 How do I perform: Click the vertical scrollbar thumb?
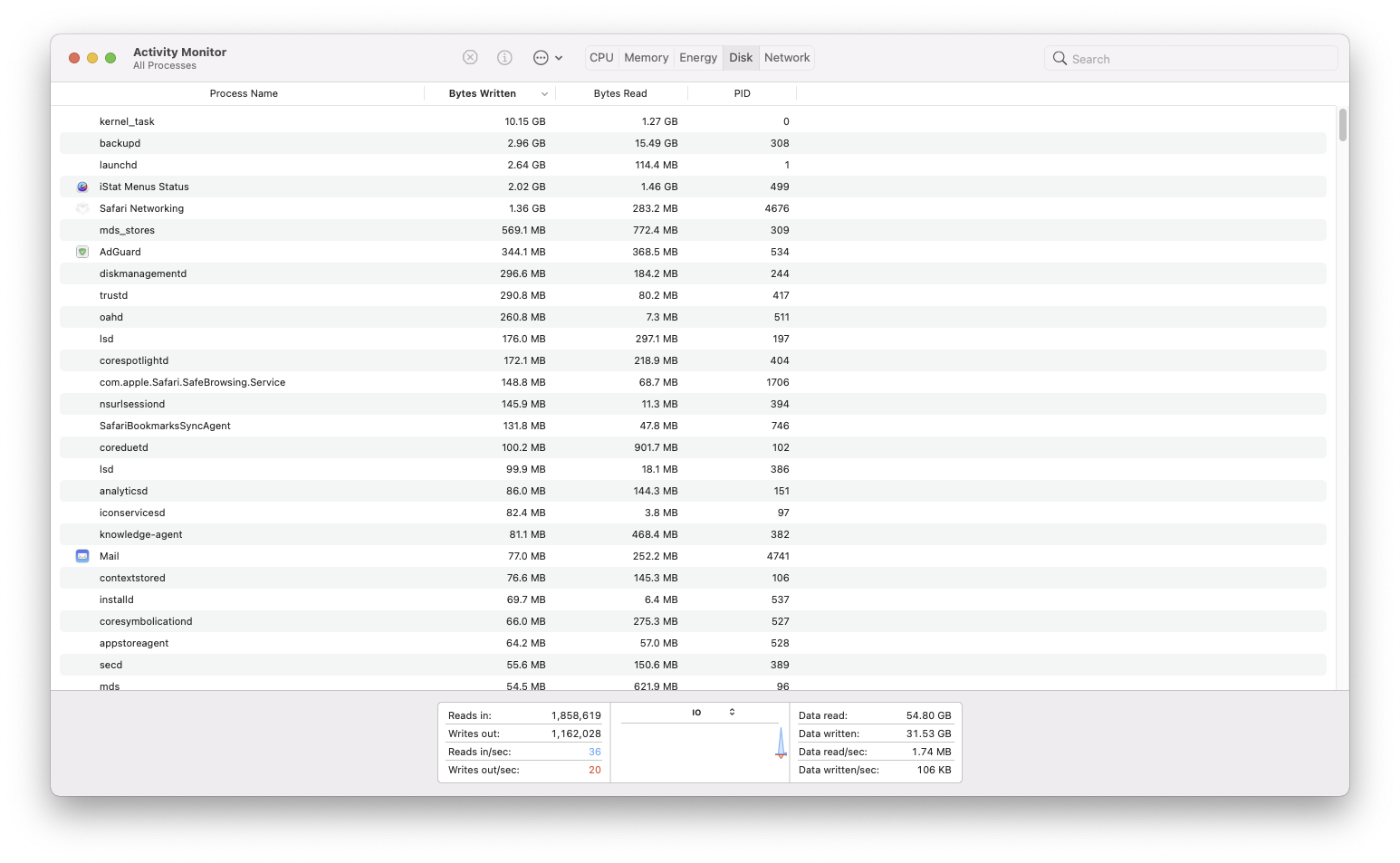[1342, 125]
